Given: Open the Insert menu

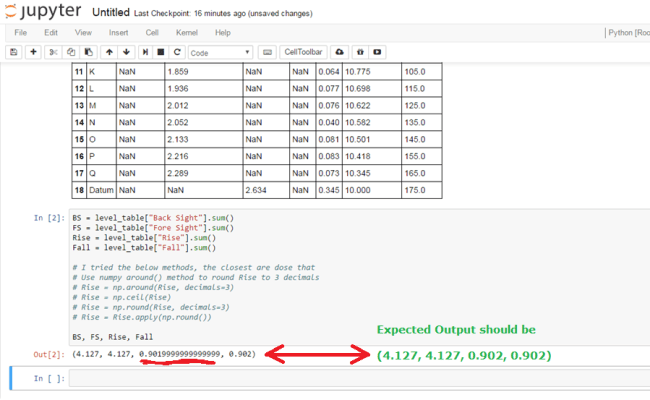Looking at the screenshot, I should pos(119,33).
